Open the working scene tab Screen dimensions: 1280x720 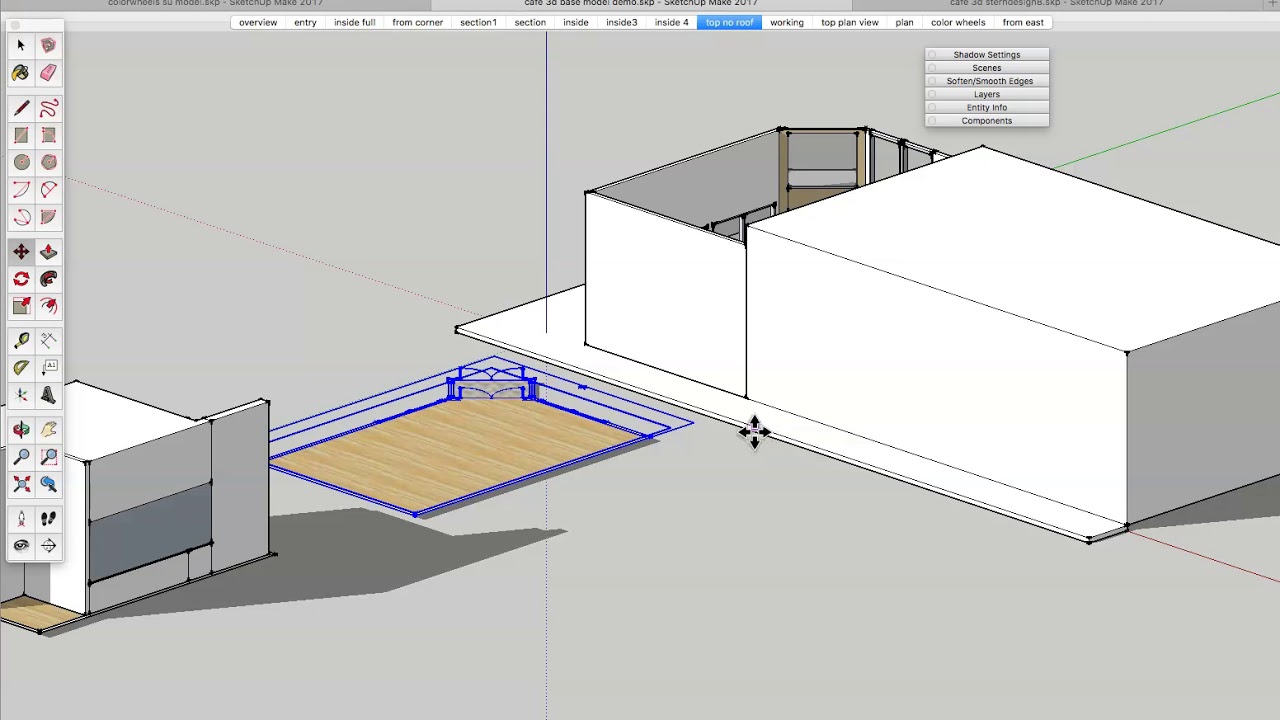tap(786, 22)
